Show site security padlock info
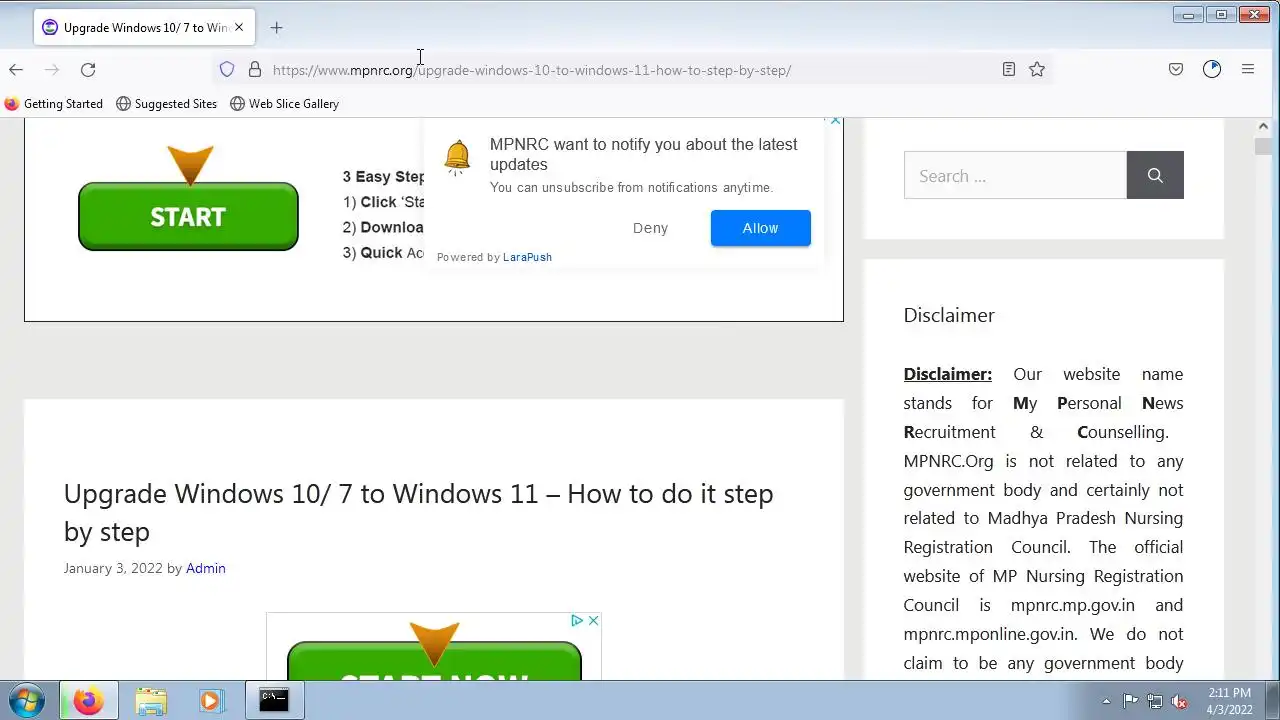Viewport: 1280px width, 720px height. click(255, 69)
